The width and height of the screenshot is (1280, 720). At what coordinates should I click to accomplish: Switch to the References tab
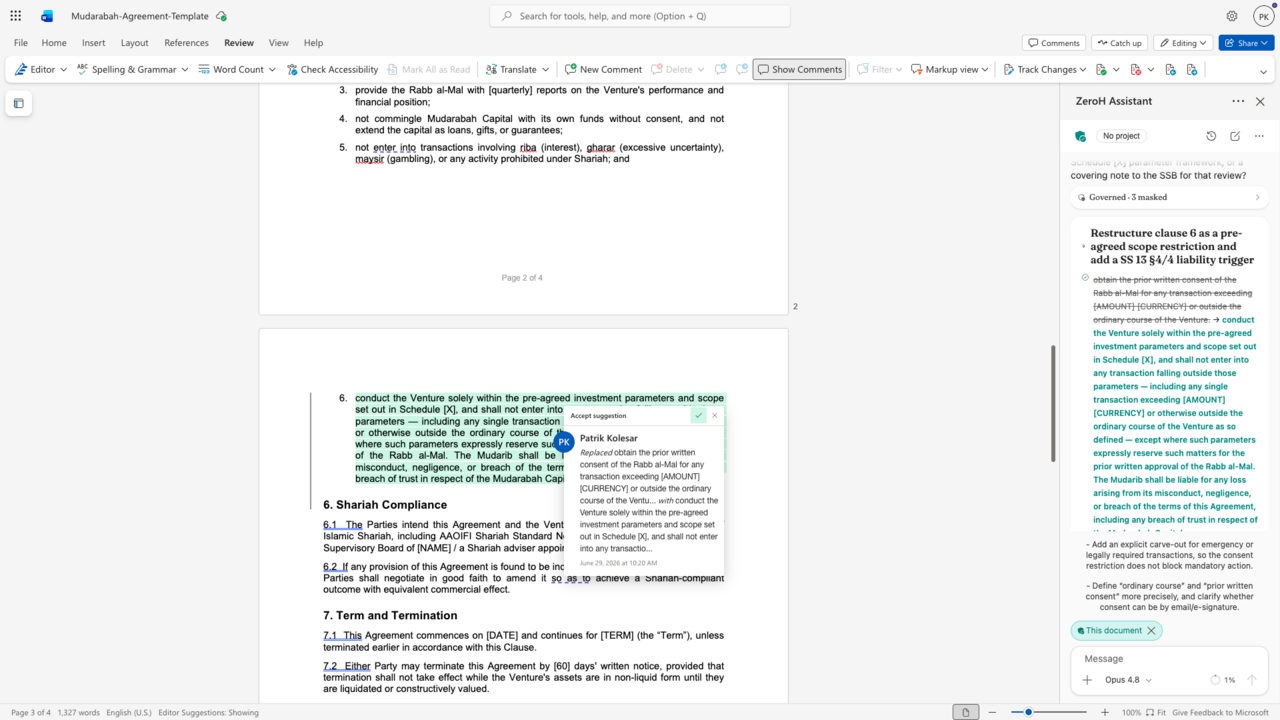[x=187, y=43]
